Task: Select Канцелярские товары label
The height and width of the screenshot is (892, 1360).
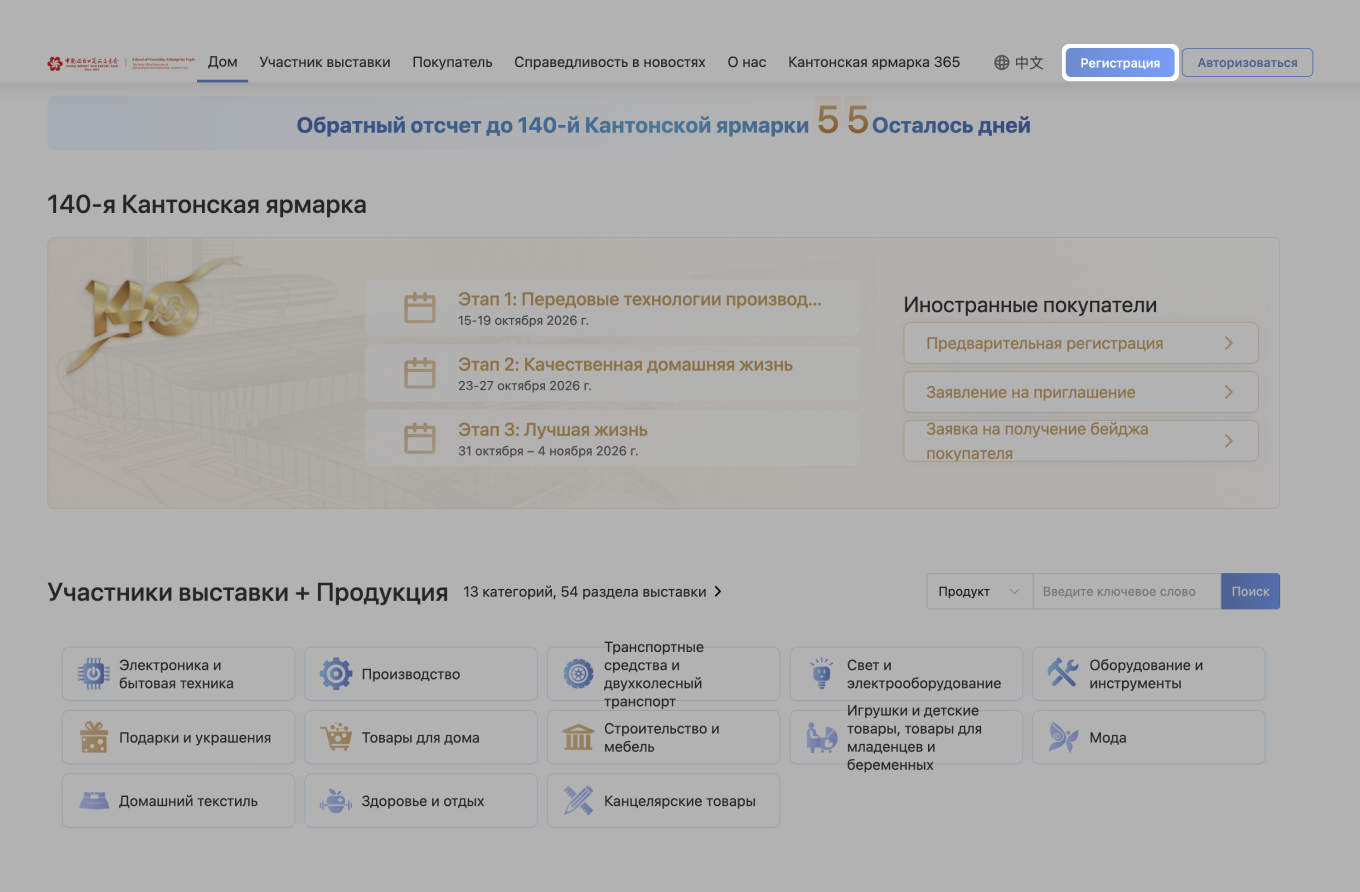Action: tap(680, 801)
